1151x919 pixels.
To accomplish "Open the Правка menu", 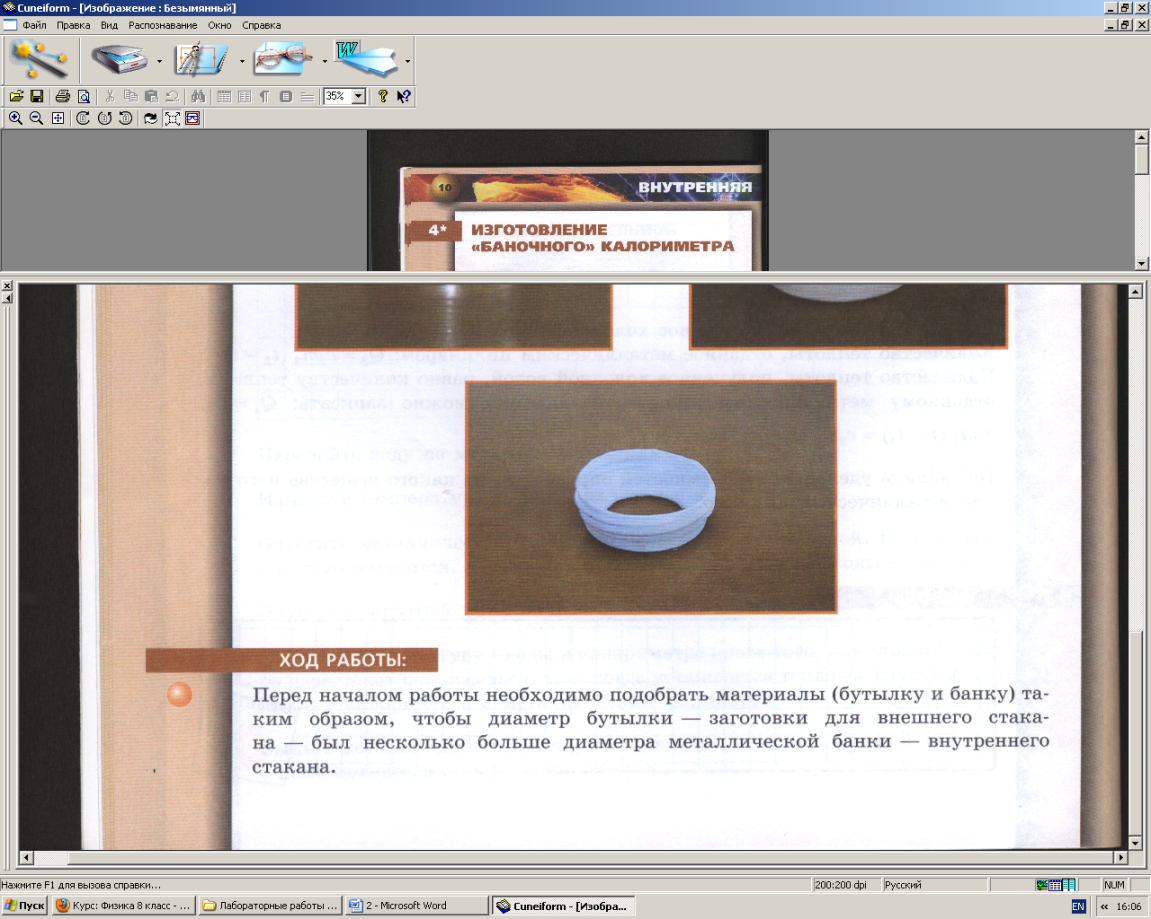I will (73, 25).
